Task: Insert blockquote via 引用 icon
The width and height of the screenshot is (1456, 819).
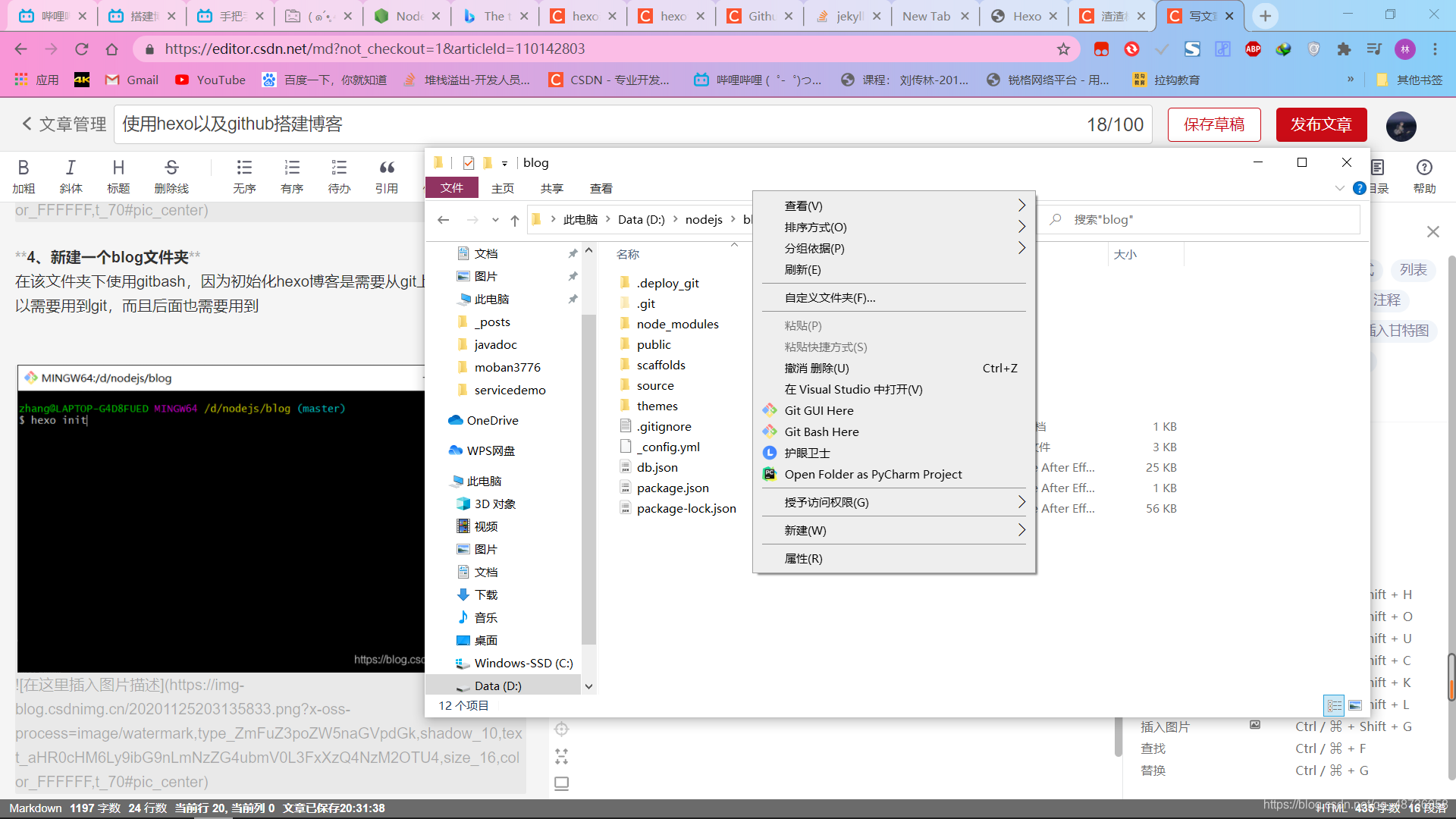Action: tap(387, 176)
